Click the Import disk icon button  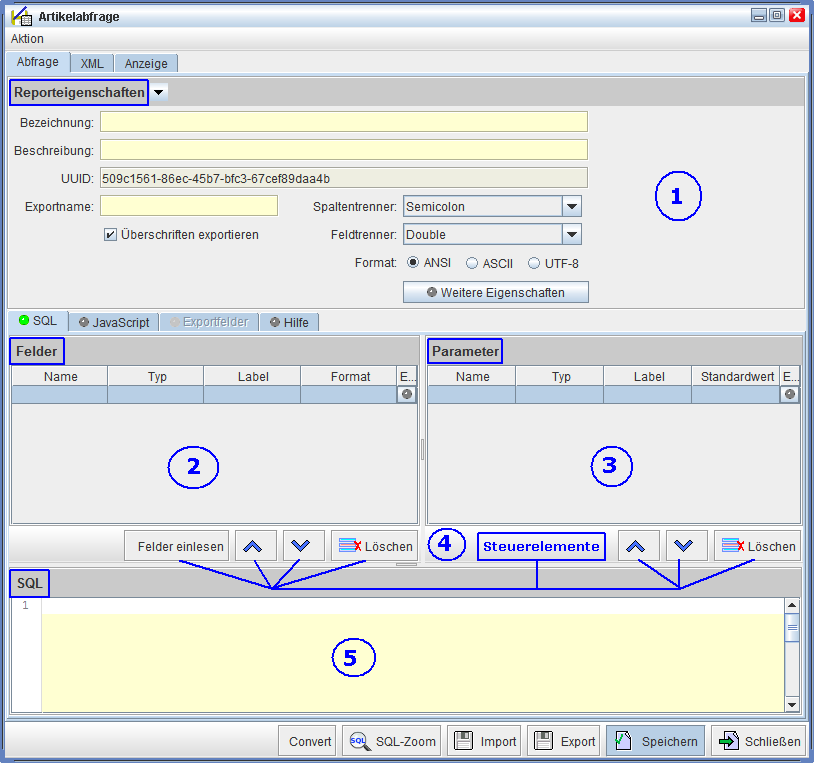click(x=484, y=741)
